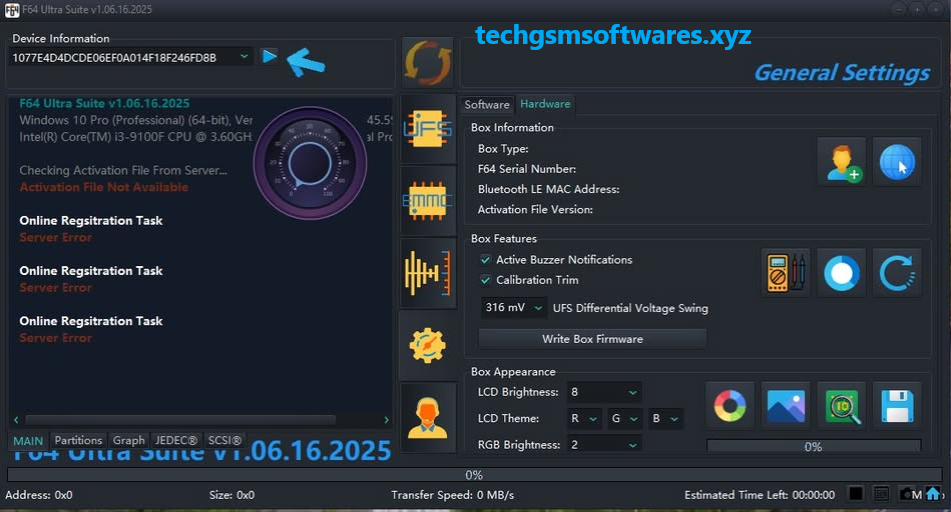951x512 pixels.
Task: Click the main 0% progress bar
Action: (474, 475)
